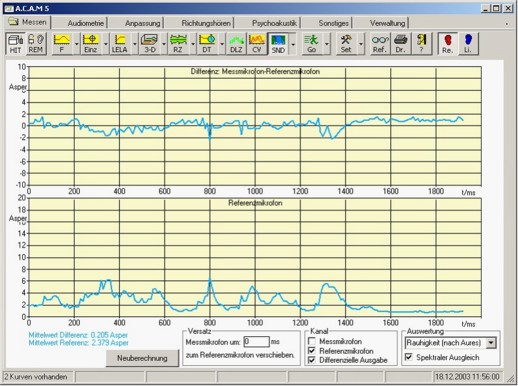This screenshot has width=518, height=386.
Task: Click the date and time in status bar
Action: (467, 377)
